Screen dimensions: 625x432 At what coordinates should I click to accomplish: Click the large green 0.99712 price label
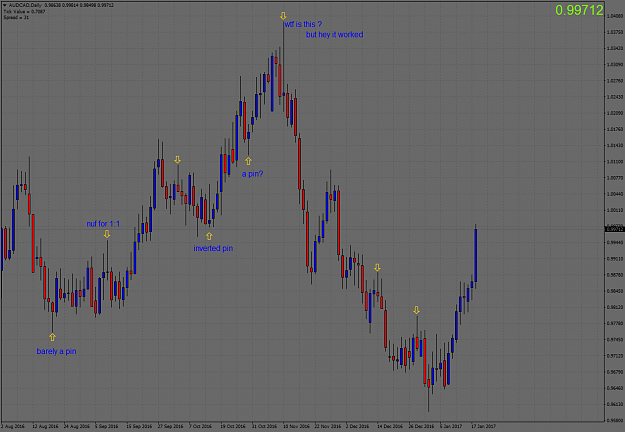pos(579,10)
